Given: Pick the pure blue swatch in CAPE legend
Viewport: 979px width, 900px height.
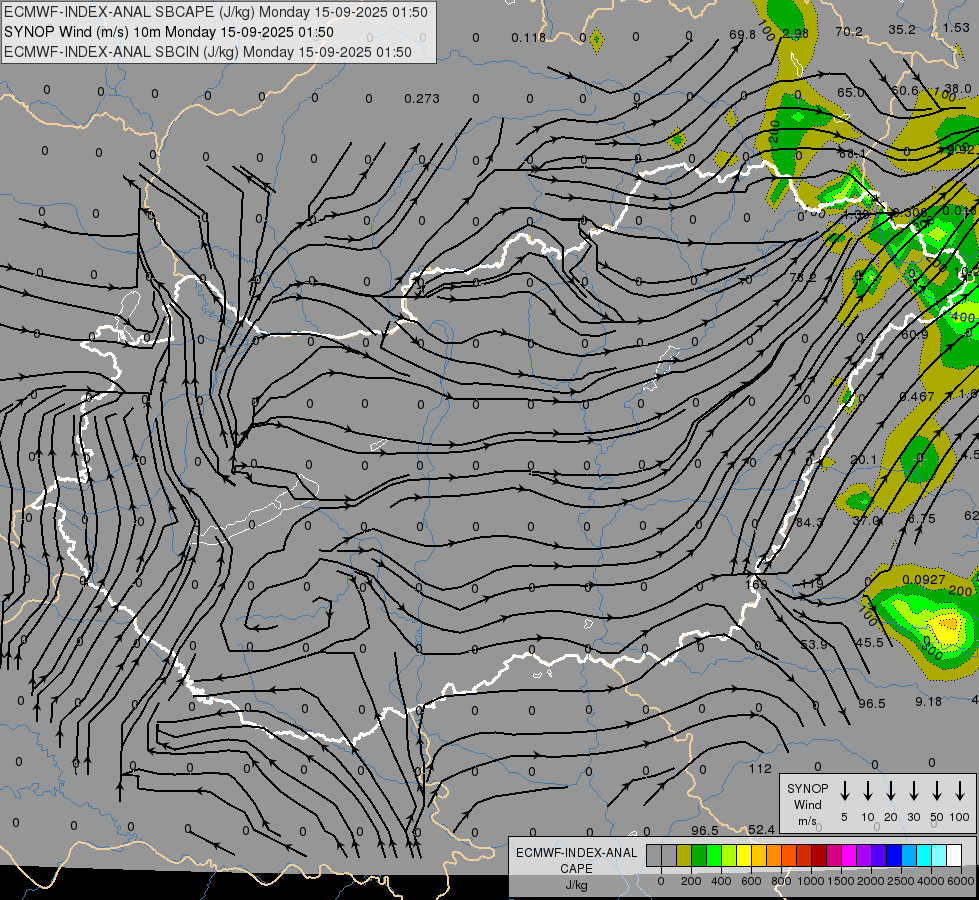Looking at the screenshot, I should point(893,856).
